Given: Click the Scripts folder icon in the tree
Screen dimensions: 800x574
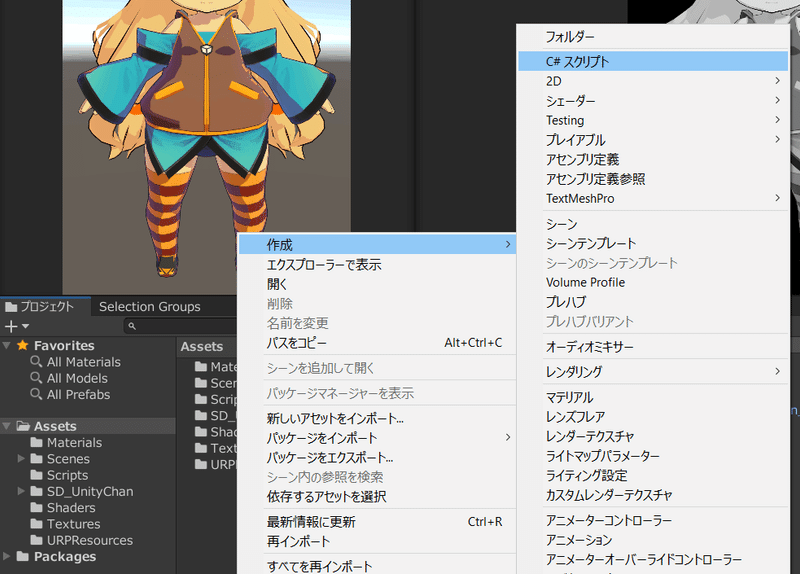Looking at the screenshot, I should 36,475.
